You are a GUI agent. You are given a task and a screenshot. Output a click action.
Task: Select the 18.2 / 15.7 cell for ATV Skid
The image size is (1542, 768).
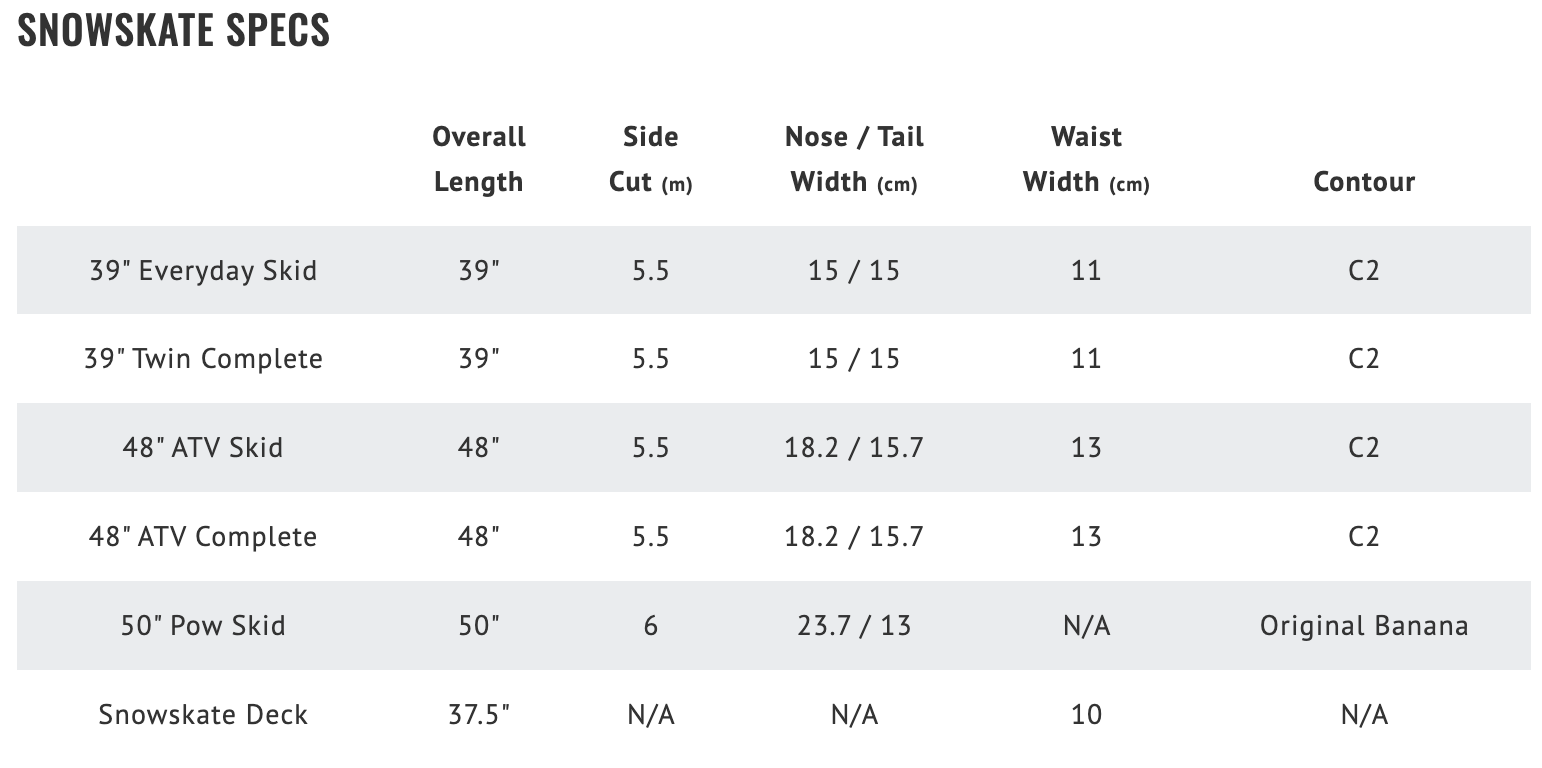[854, 447]
